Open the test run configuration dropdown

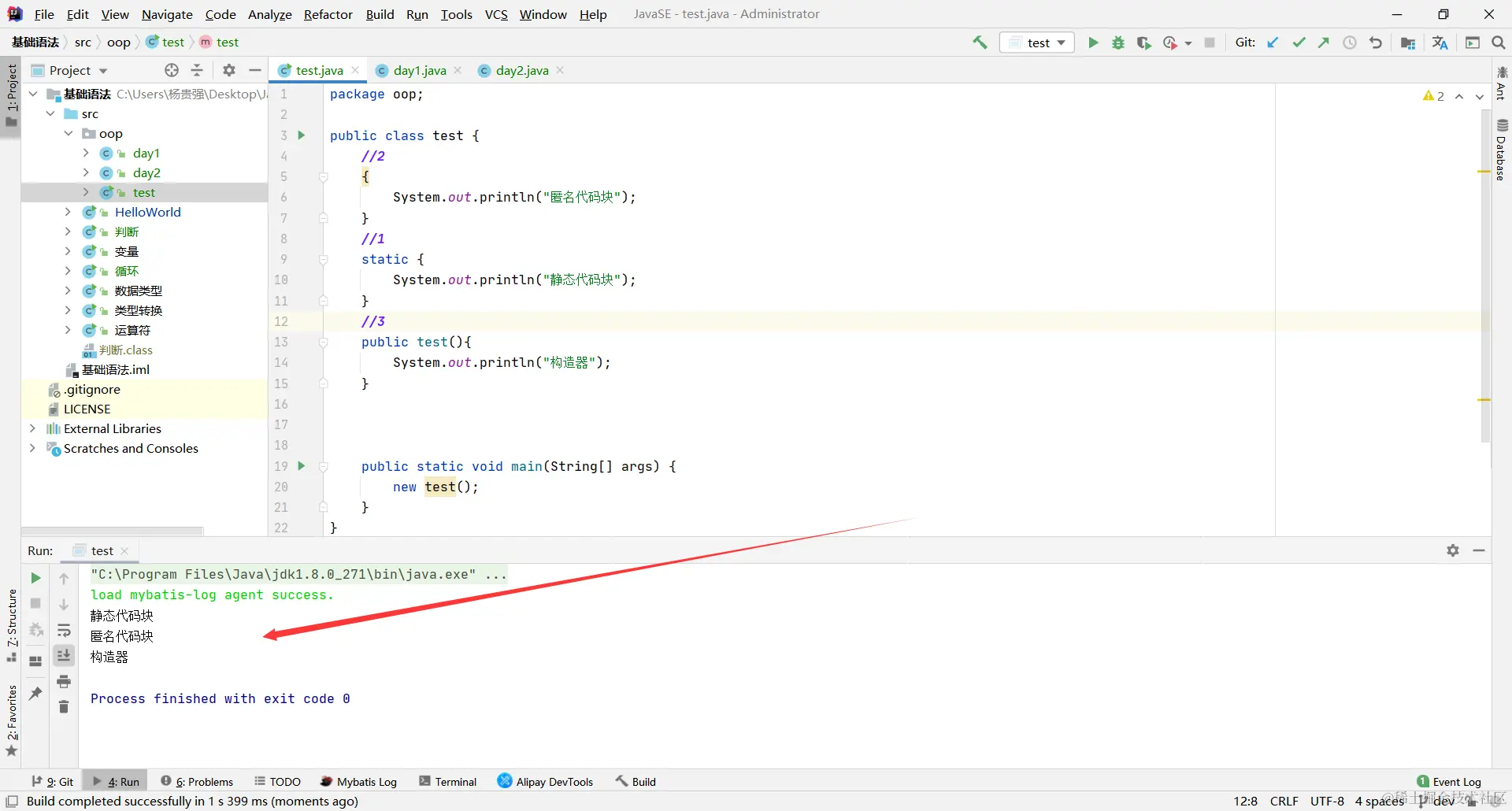click(1037, 43)
